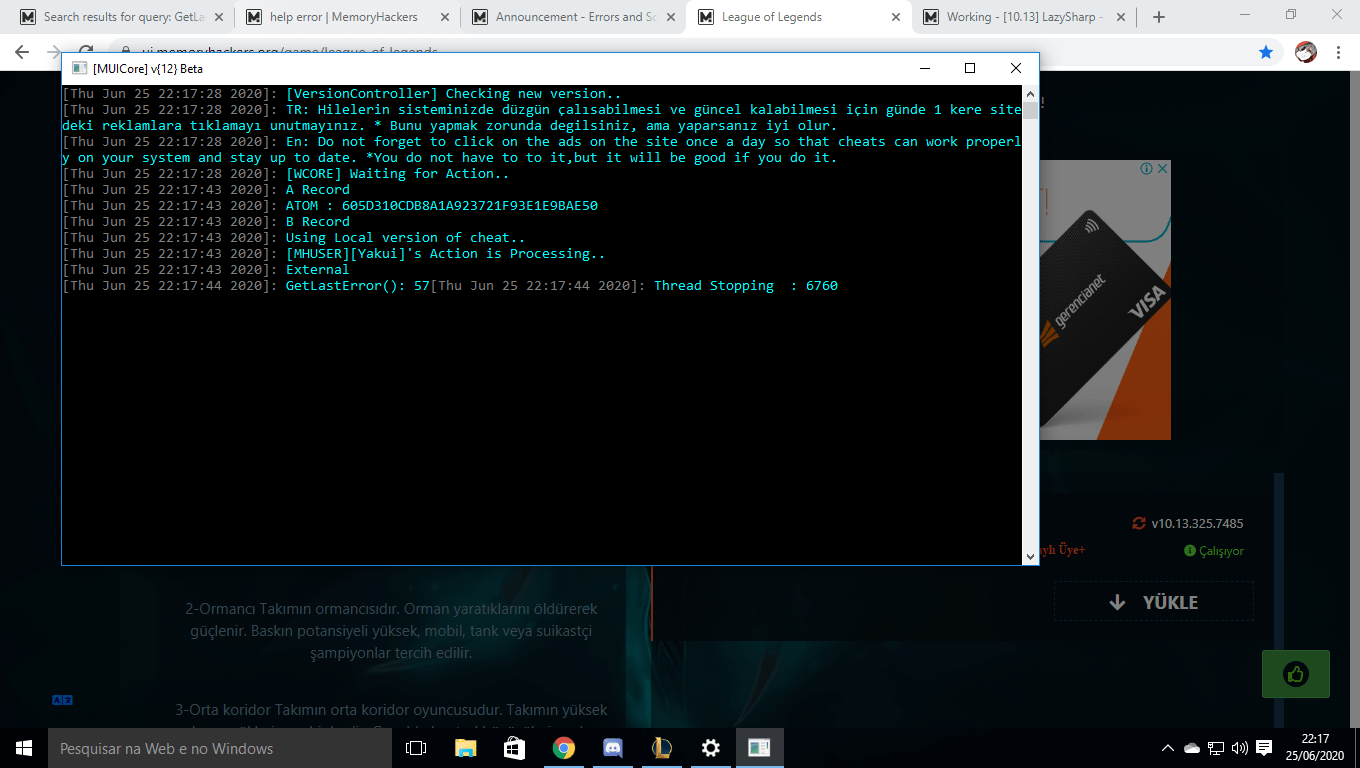This screenshot has height=768, width=1360.
Task: Bookmark this page with star icon
Action: point(1266,52)
